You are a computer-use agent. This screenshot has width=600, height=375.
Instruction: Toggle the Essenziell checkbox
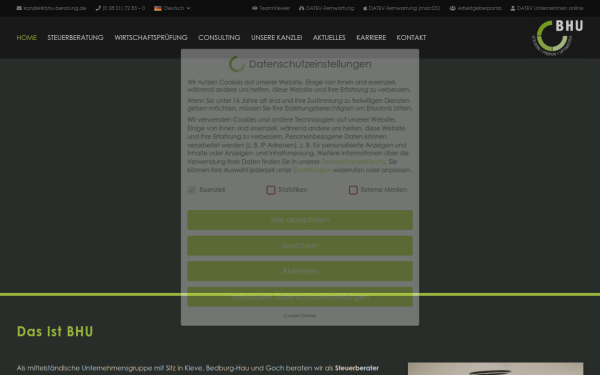[x=192, y=190]
